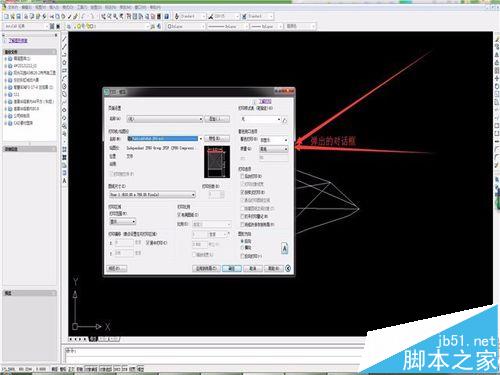Click the 预览 Preview button
The height and width of the screenshot is (375, 500).
click(116, 268)
